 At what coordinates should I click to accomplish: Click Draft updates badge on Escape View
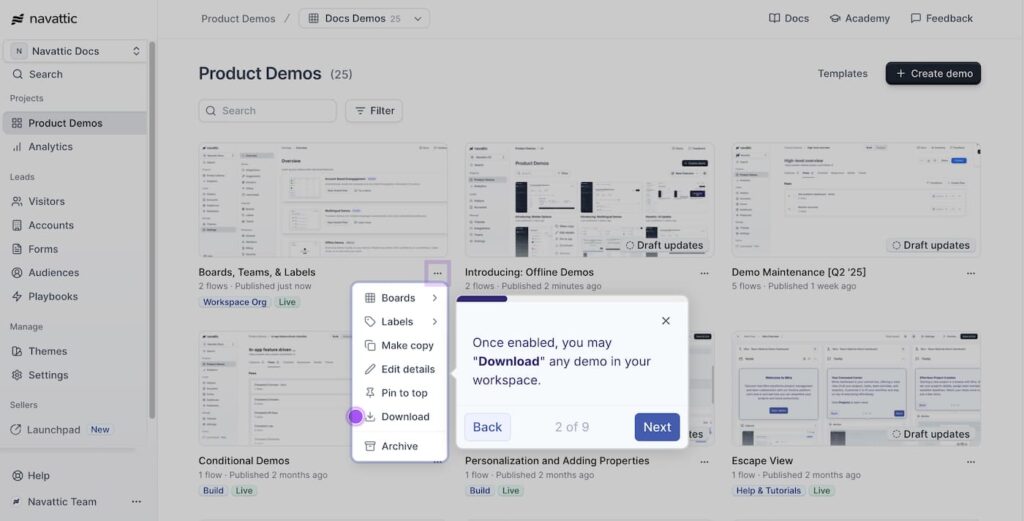click(931, 434)
